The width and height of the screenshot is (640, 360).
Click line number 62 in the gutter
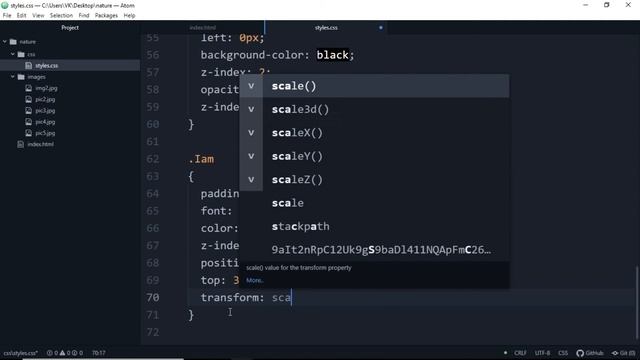coord(153,159)
